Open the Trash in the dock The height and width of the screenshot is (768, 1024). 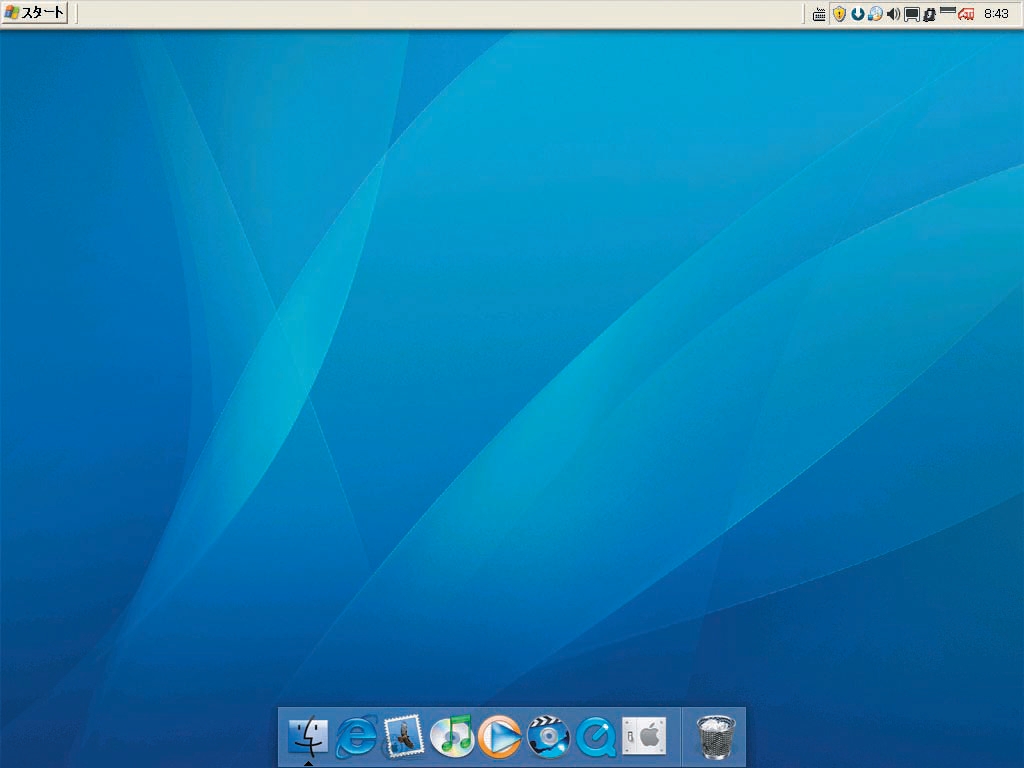tap(716, 737)
